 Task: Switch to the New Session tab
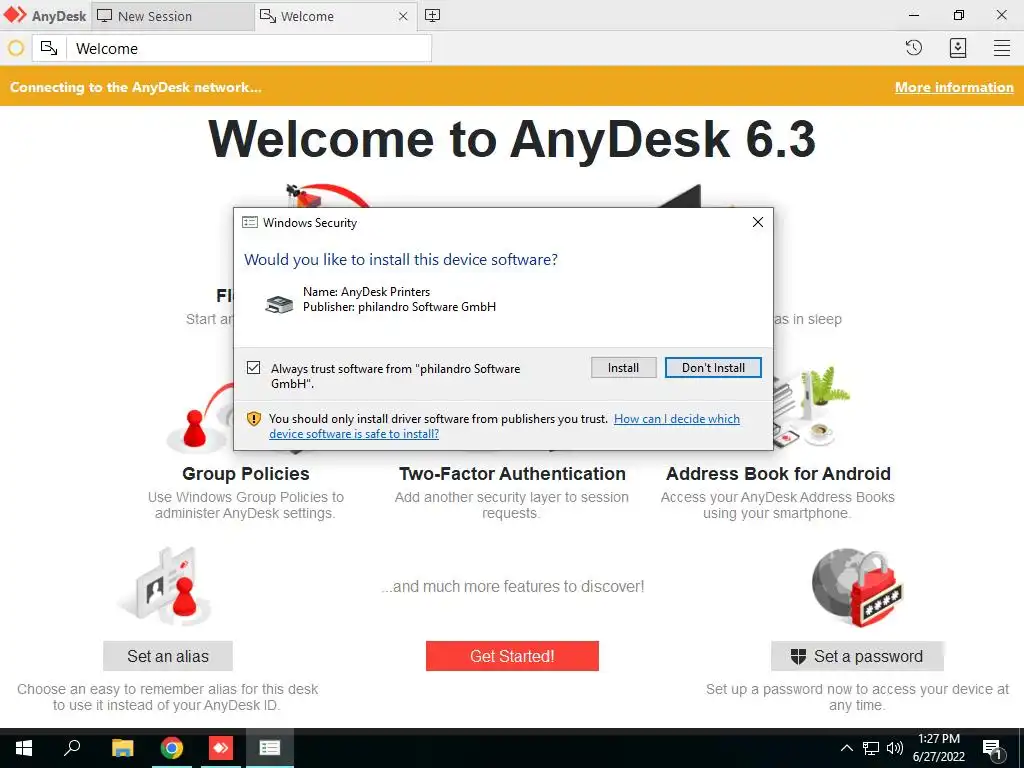tap(172, 16)
